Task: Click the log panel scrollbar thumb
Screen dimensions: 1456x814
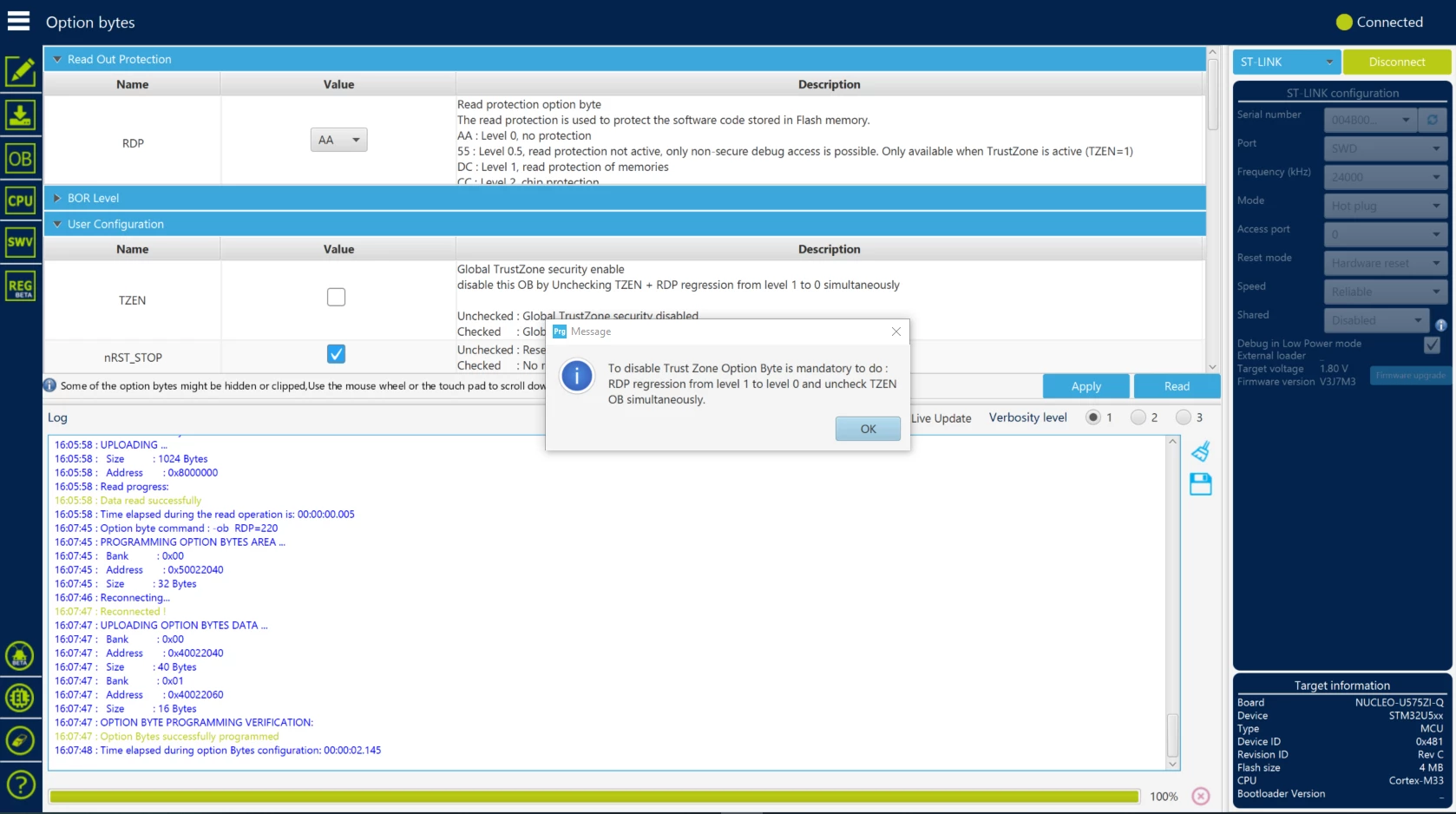Action: pos(1172,735)
